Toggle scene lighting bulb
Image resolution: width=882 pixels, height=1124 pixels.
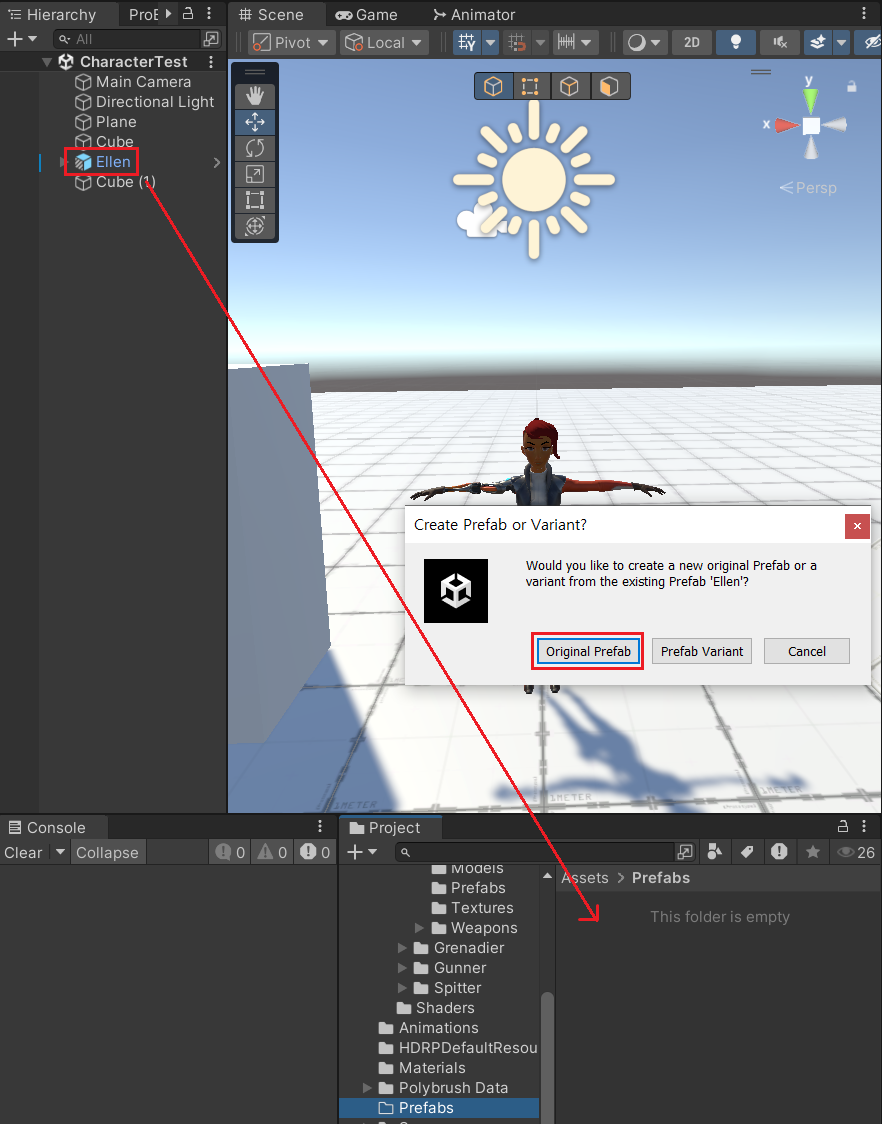coord(735,43)
